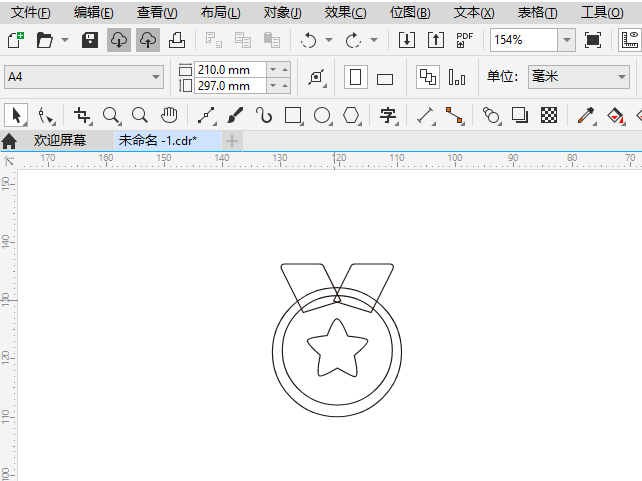Select the Zoom tool with flyout

click(x=111, y=115)
